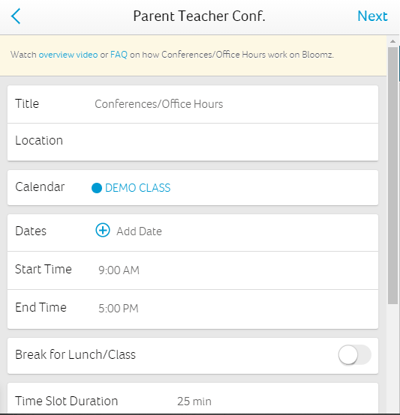Open the FAQ link in the banner
400x415 pixels.
(x=119, y=55)
